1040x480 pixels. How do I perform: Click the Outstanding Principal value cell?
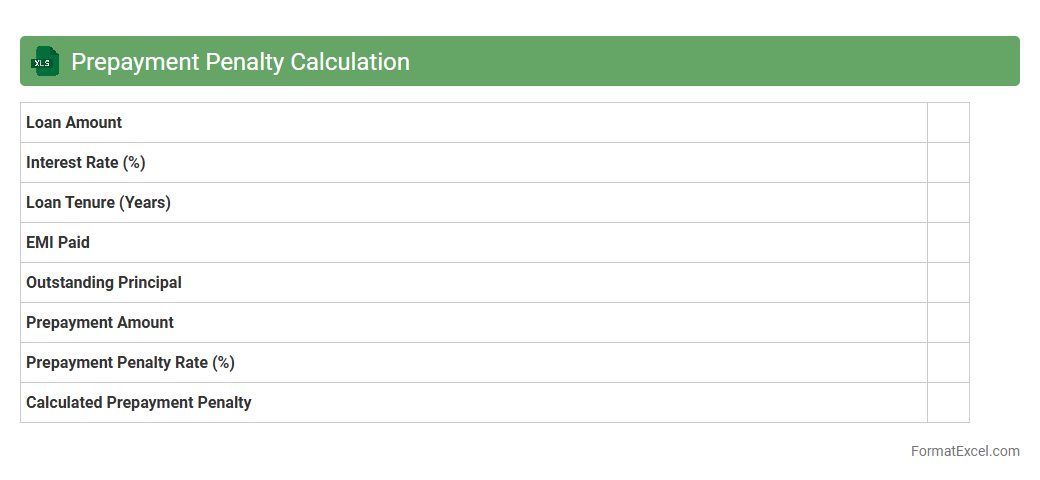click(948, 282)
